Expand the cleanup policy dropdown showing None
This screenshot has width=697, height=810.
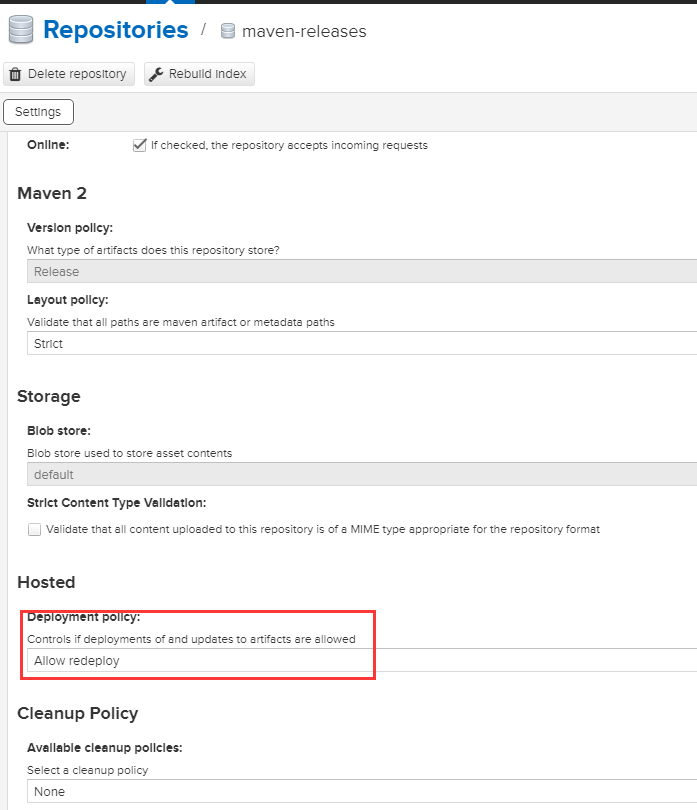[360, 791]
